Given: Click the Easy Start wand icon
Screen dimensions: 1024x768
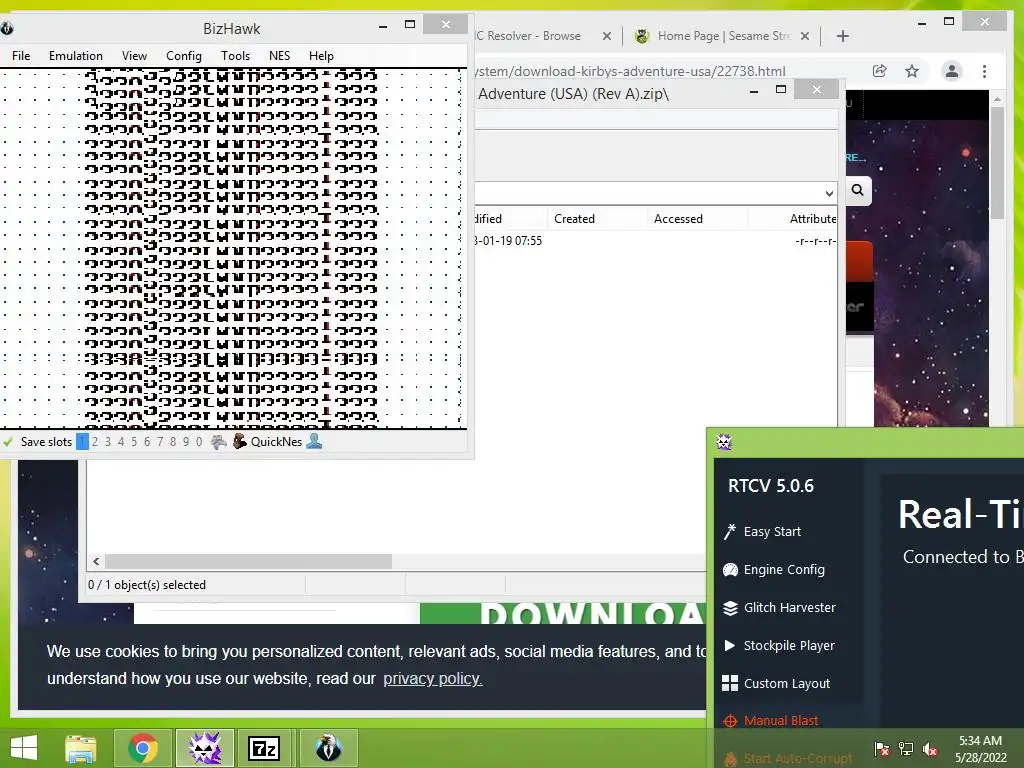Looking at the screenshot, I should (729, 532).
